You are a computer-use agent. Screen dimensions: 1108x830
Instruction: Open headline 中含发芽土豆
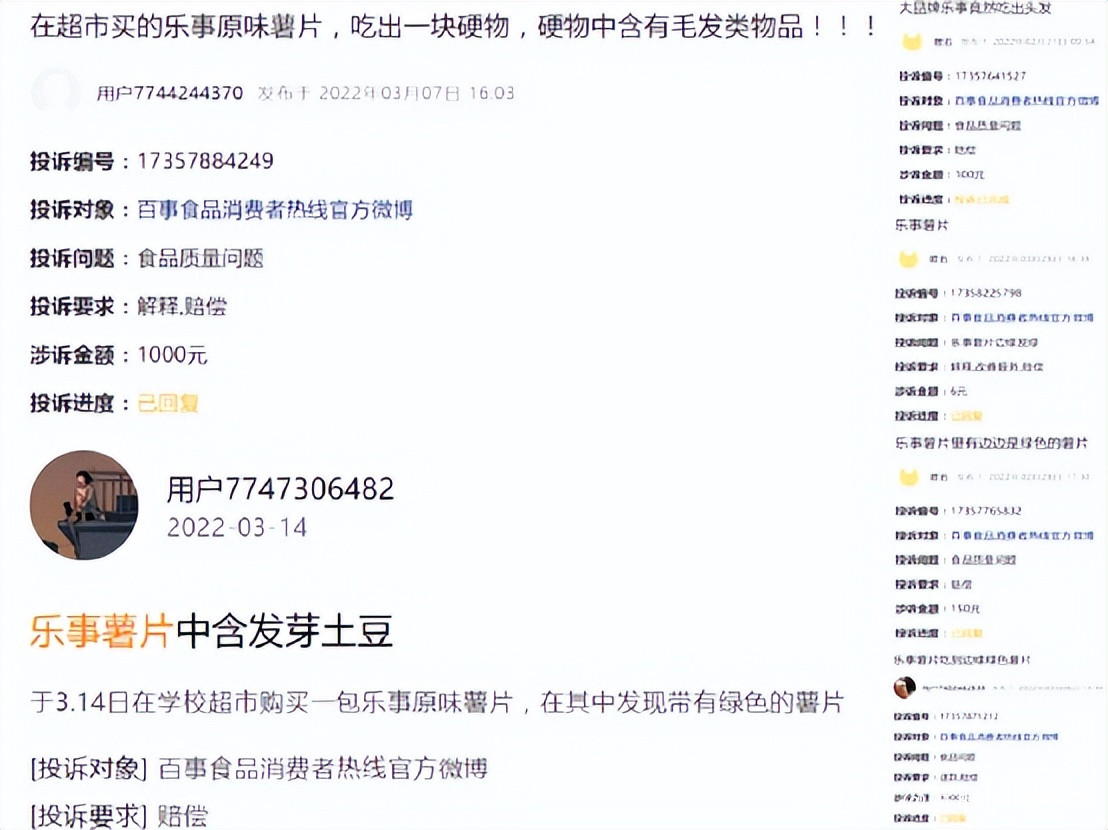284,631
